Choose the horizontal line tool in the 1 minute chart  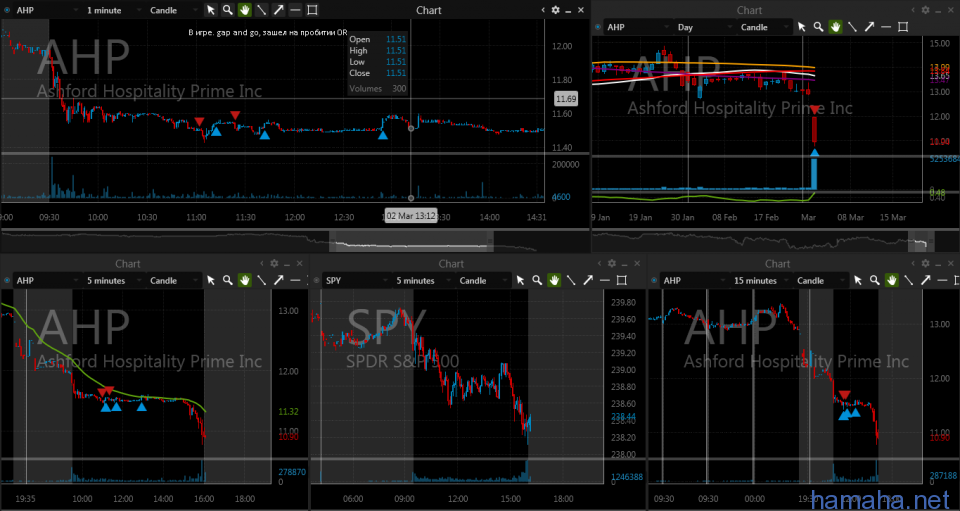(295, 10)
